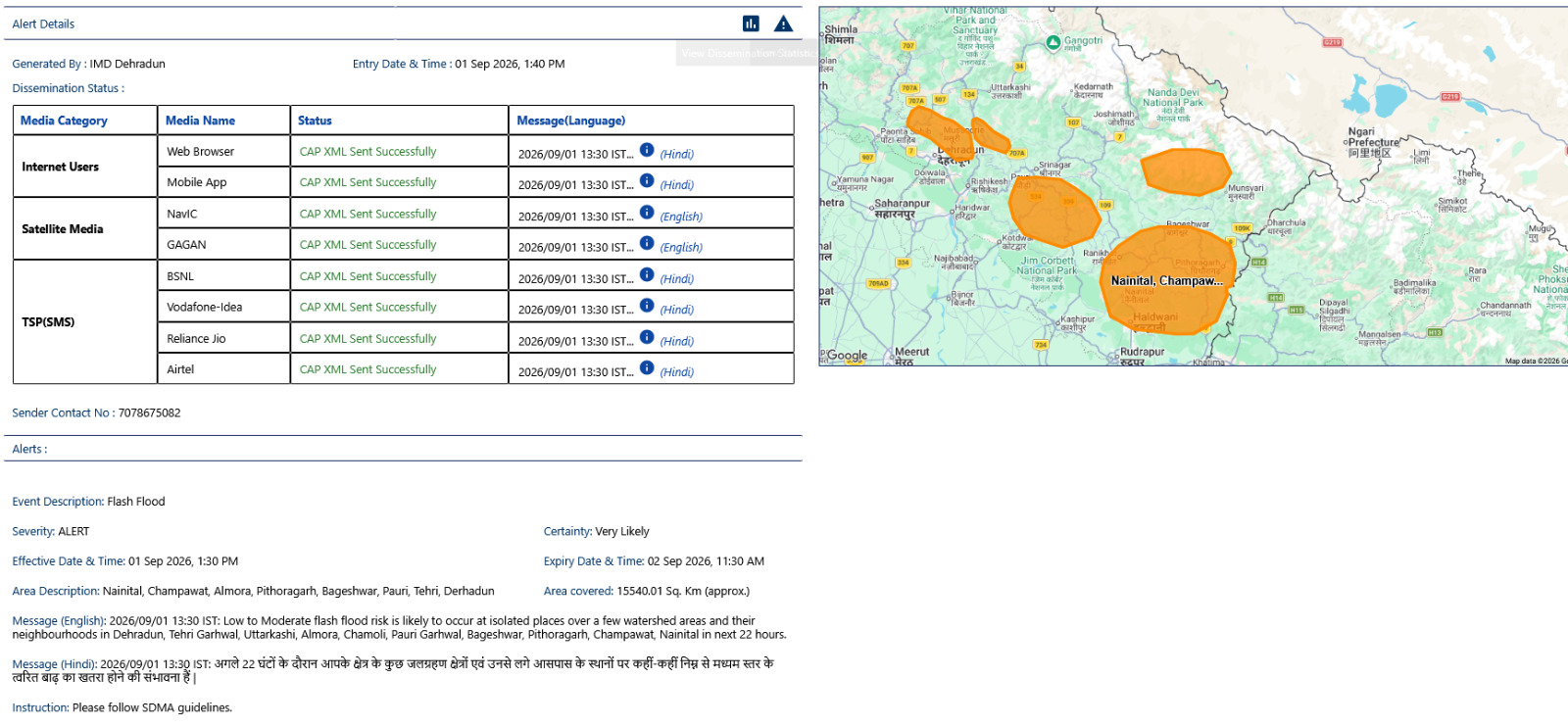Select the Satellite Media category cell

[85, 229]
